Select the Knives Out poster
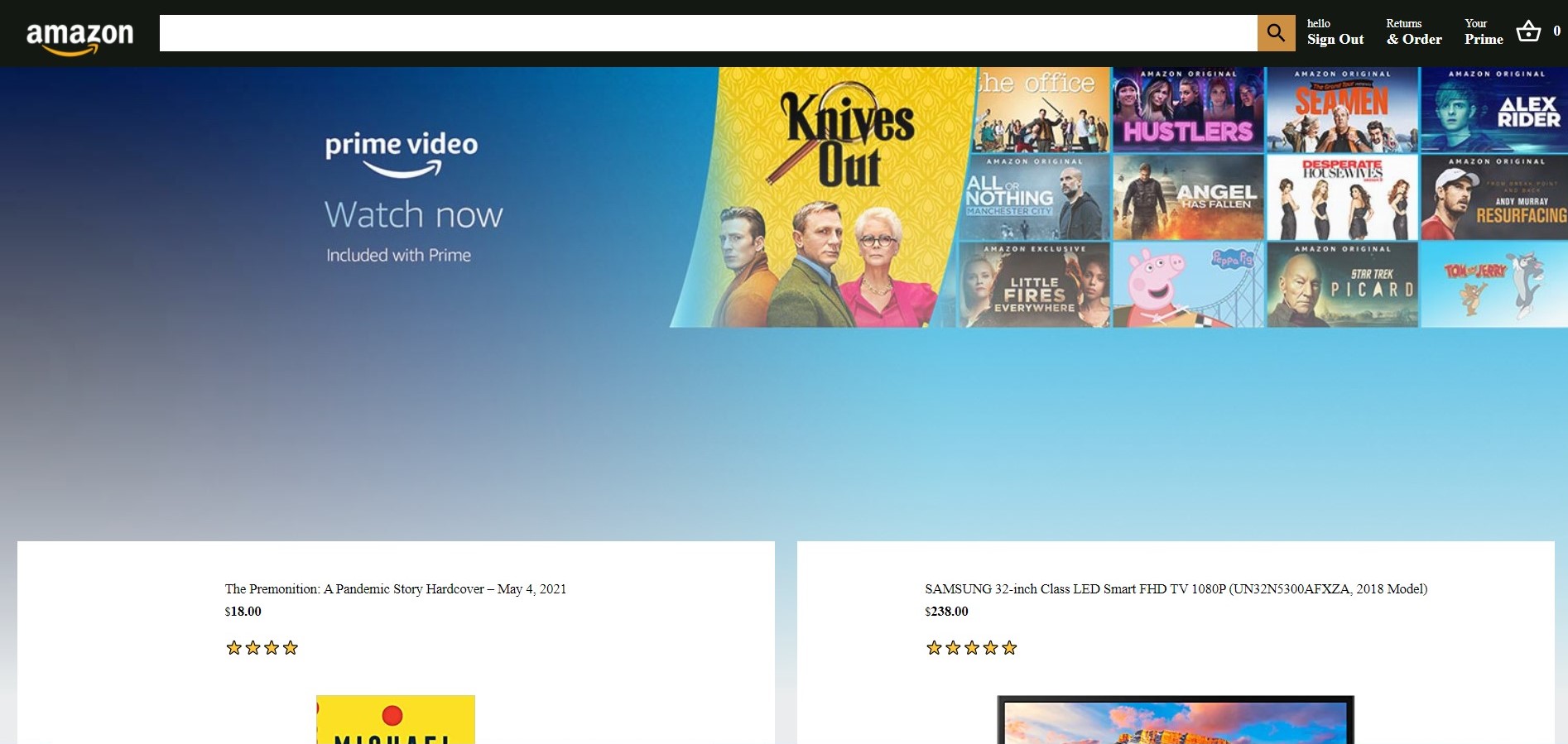This screenshot has height=744, width=1568. tap(828, 199)
